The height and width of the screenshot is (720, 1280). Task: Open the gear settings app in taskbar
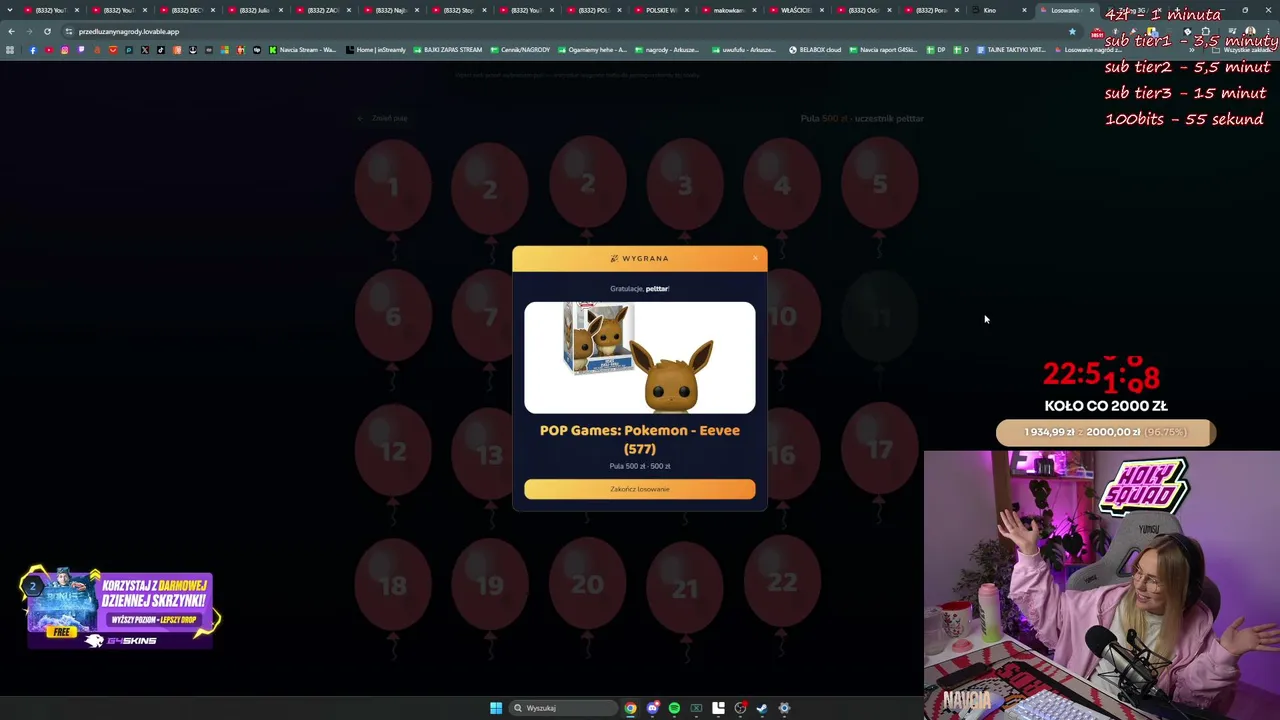click(784, 708)
